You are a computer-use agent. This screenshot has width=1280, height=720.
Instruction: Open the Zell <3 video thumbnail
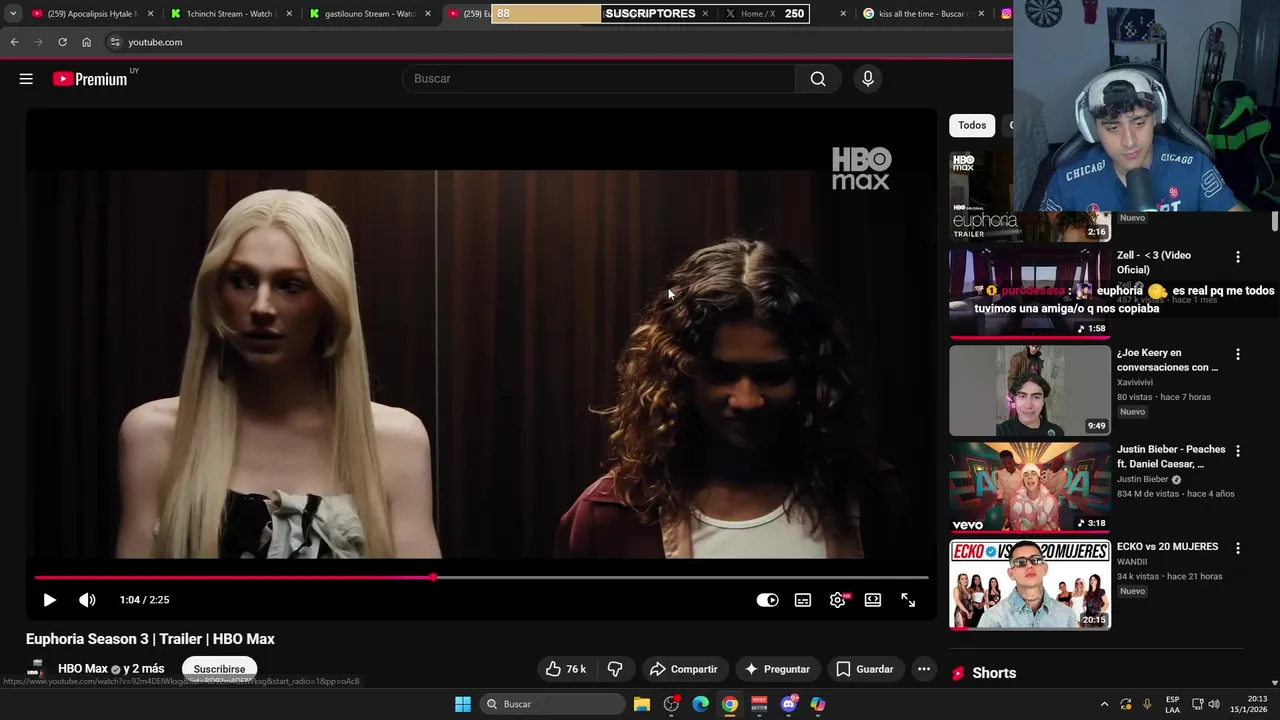1030,293
